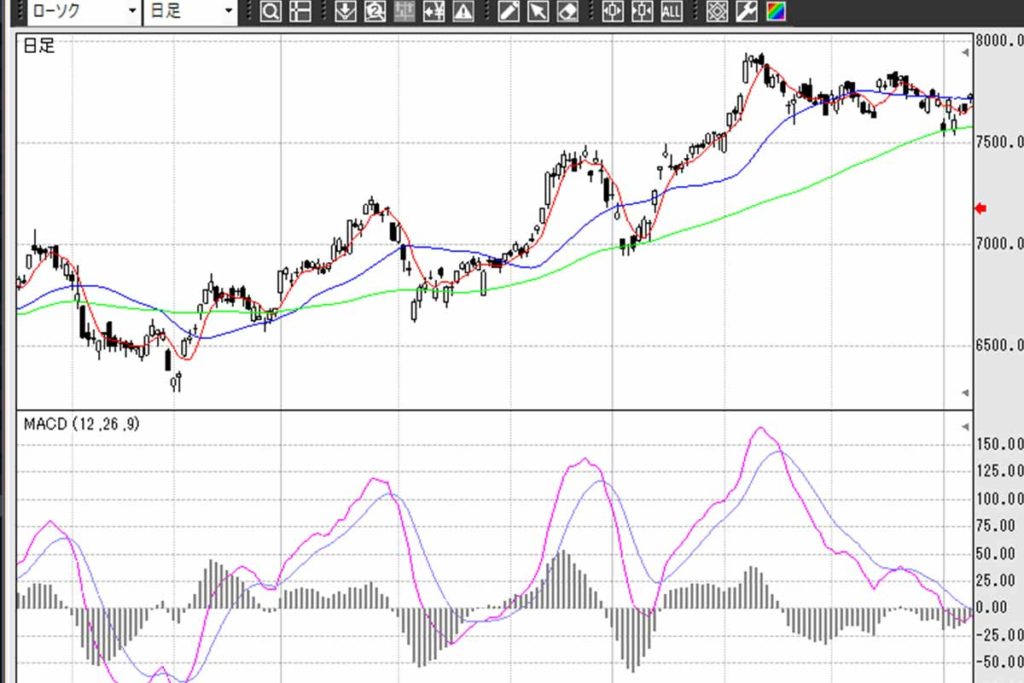Open the wrench settings tool

pyautogui.click(x=746, y=12)
